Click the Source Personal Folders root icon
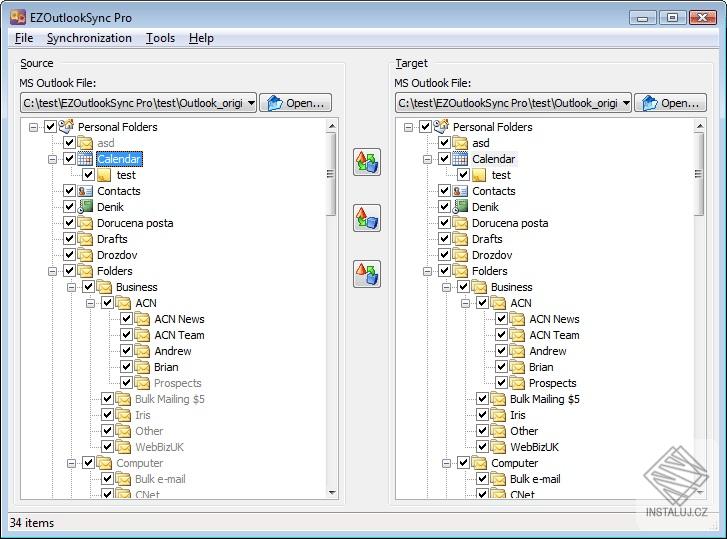The height and width of the screenshot is (539, 727). click(66, 127)
